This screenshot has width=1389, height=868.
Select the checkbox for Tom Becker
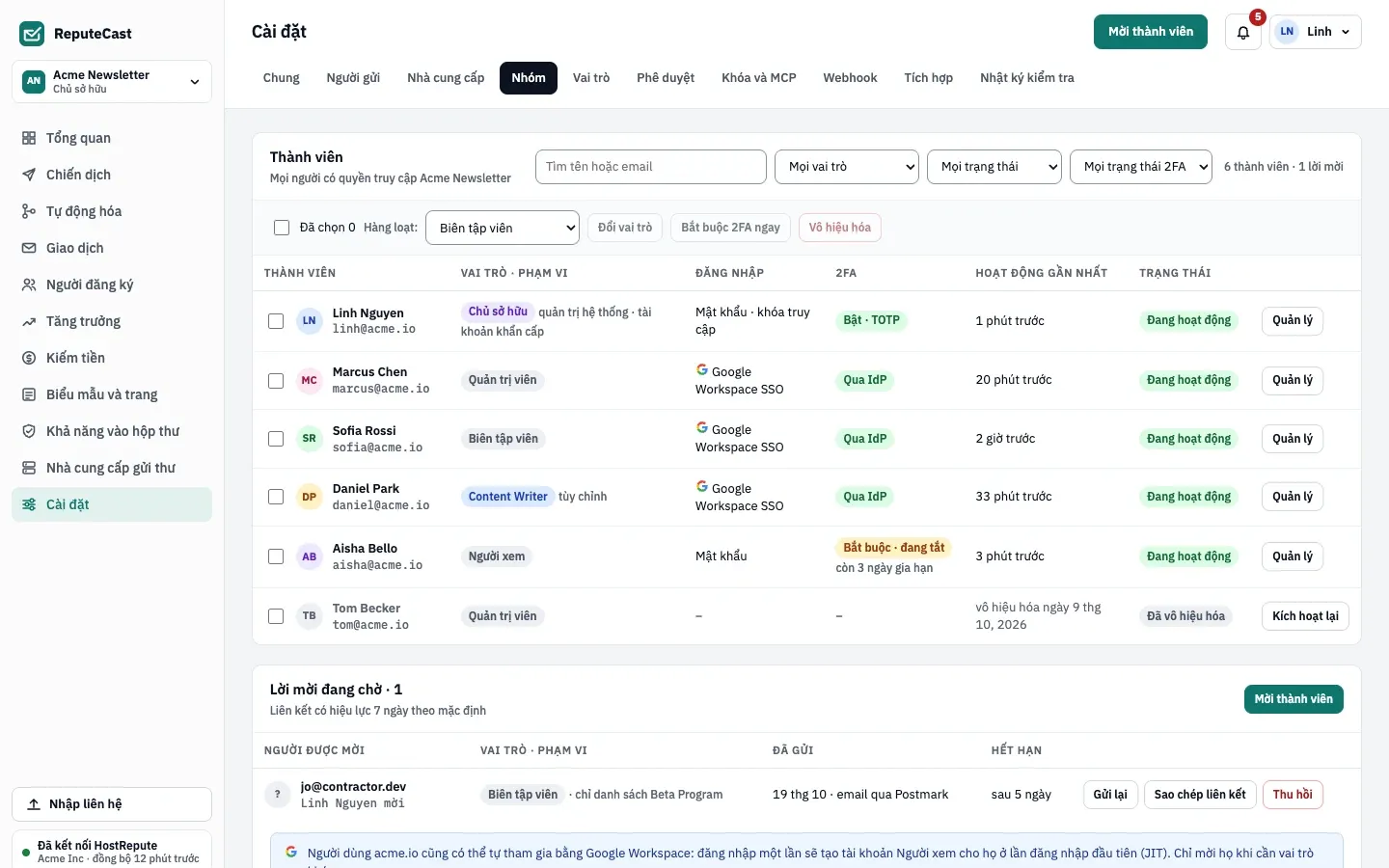(x=276, y=616)
